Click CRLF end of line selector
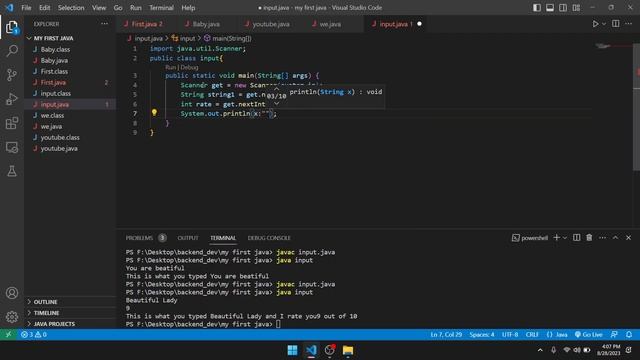Image resolution: width=640 pixels, height=360 pixels. [532, 334]
